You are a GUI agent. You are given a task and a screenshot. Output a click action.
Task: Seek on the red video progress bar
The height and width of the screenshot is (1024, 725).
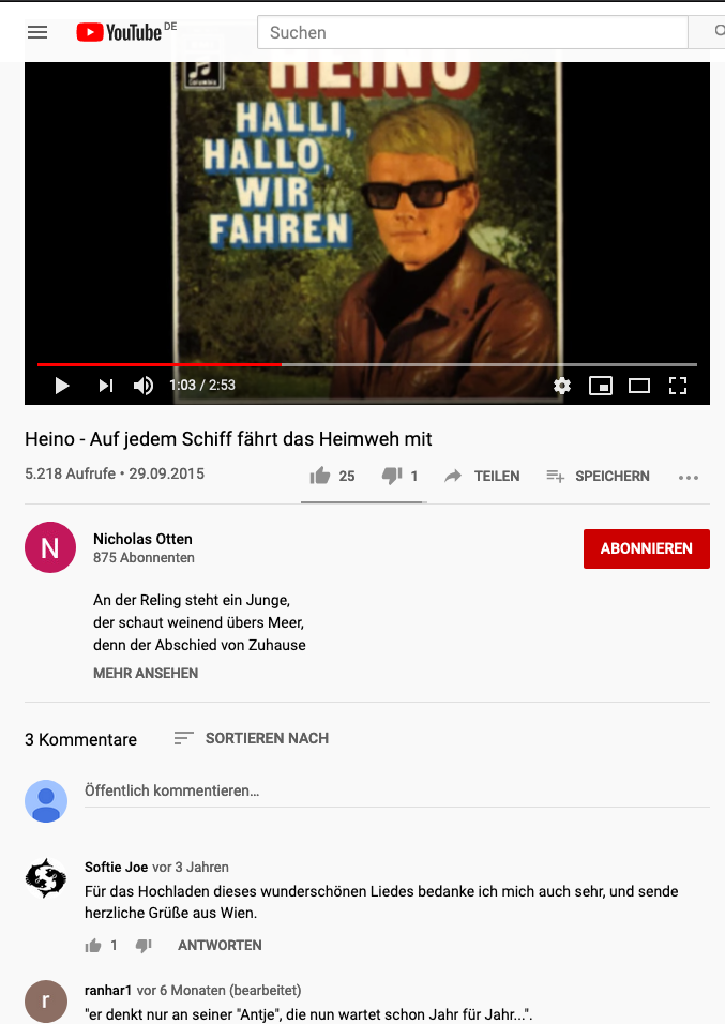pyautogui.click(x=366, y=364)
